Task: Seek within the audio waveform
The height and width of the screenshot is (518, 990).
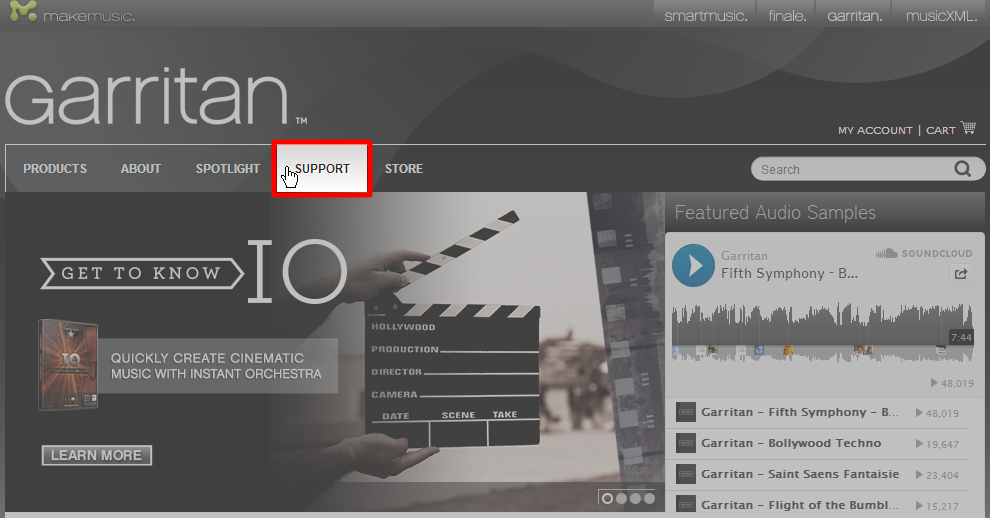Action: [x=822, y=333]
